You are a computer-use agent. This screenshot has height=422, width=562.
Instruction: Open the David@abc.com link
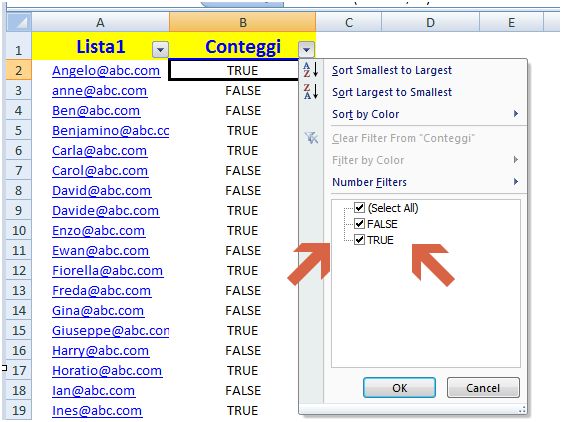click(x=101, y=191)
